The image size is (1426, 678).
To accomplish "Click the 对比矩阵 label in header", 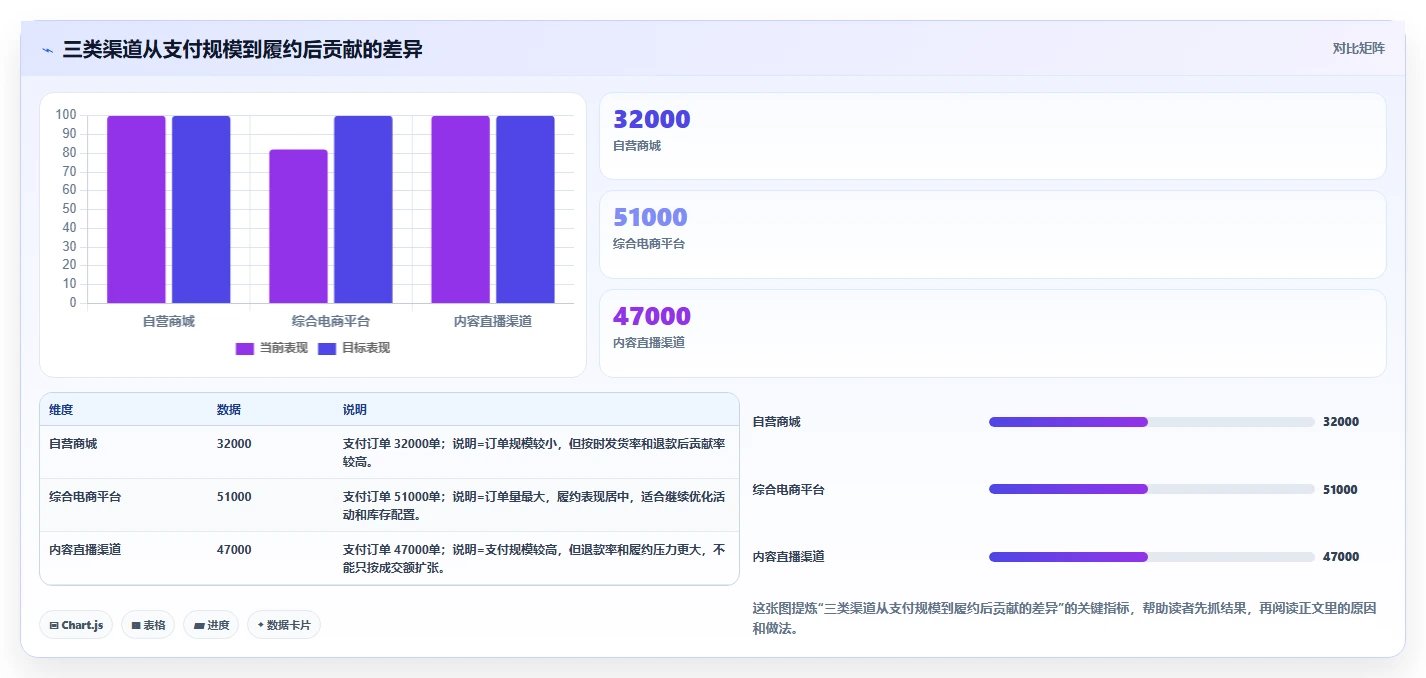I will (x=1358, y=48).
